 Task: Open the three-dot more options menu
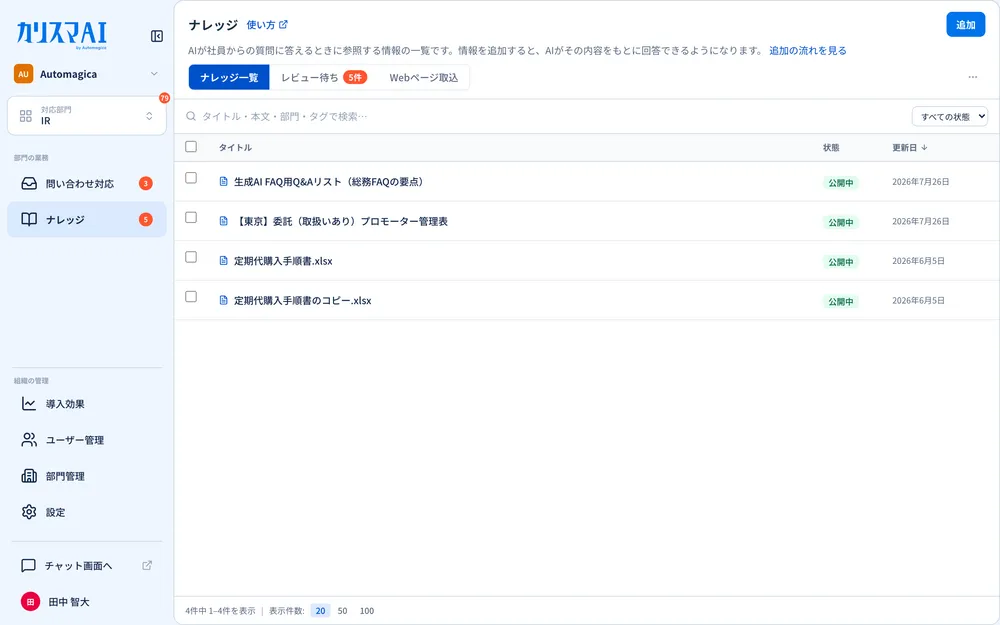click(x=973, y=77)
